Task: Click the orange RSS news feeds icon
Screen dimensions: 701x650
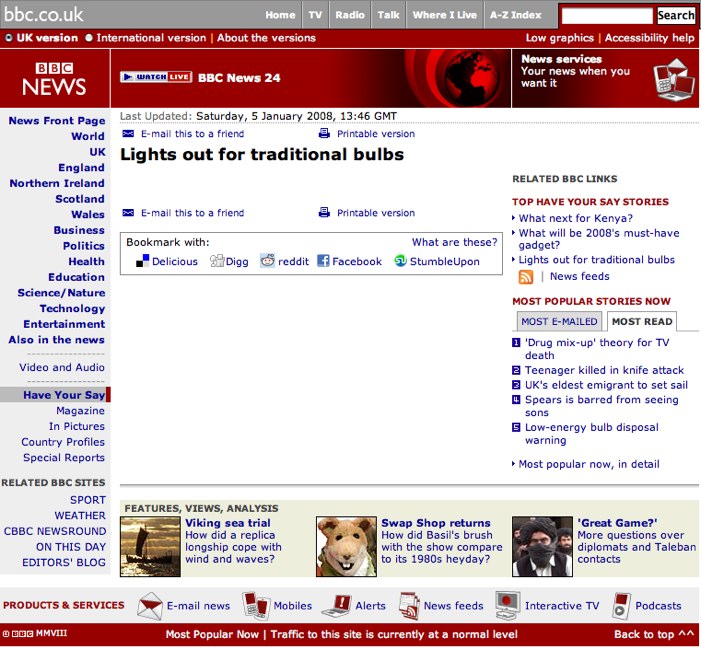Action: [x=526, y=277]
